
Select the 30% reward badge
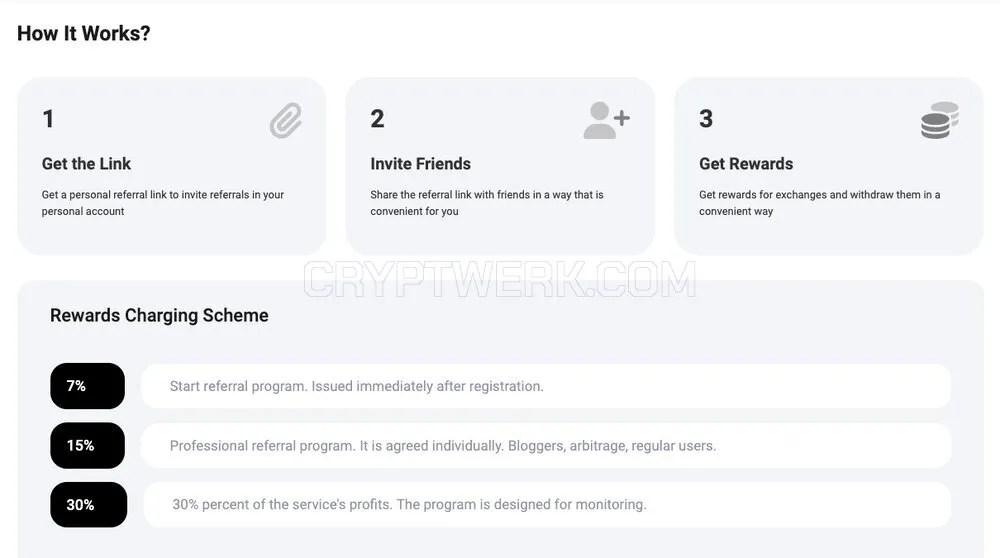(x=89, y=504)
